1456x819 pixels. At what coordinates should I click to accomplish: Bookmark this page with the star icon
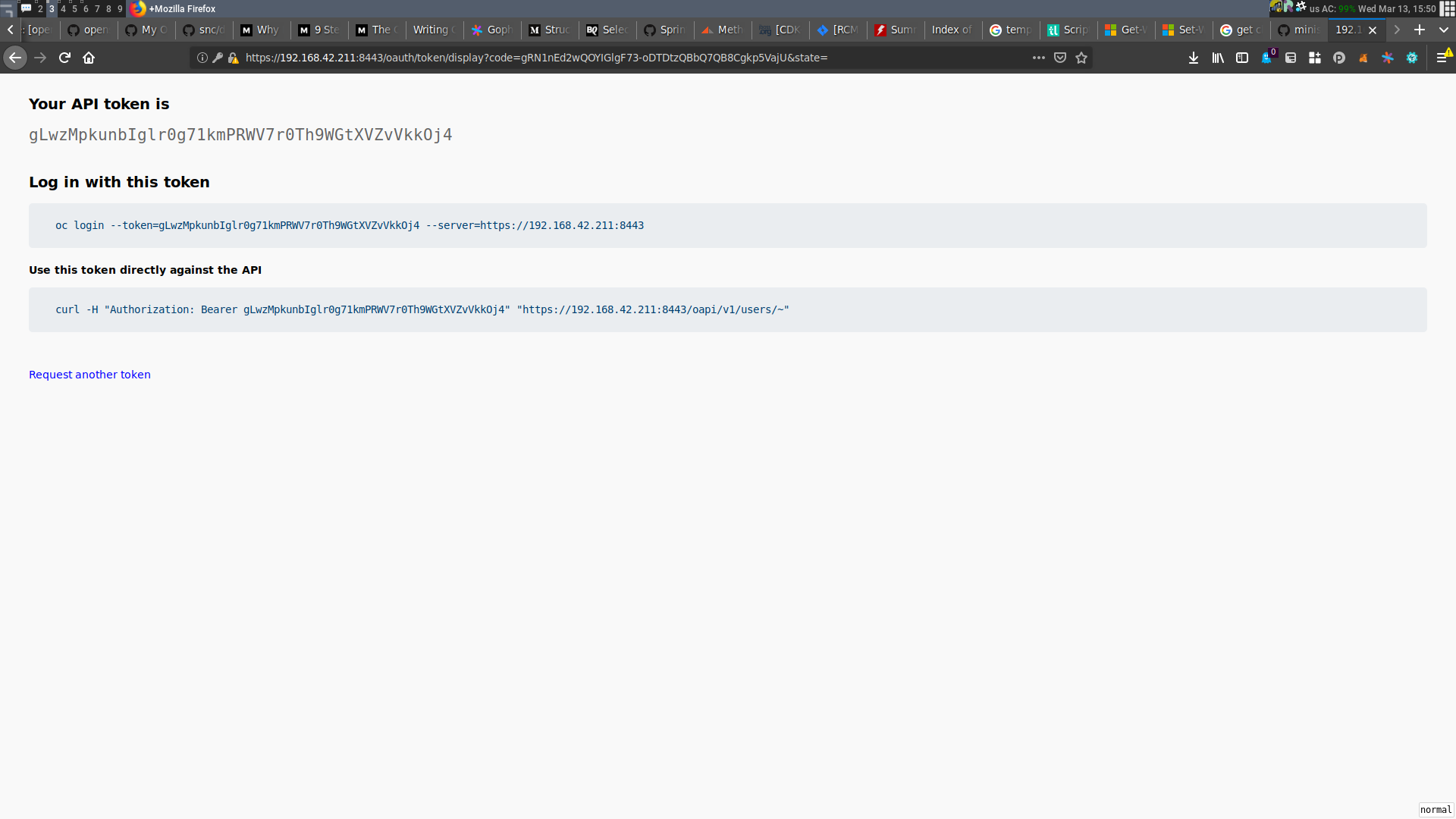1081,58
